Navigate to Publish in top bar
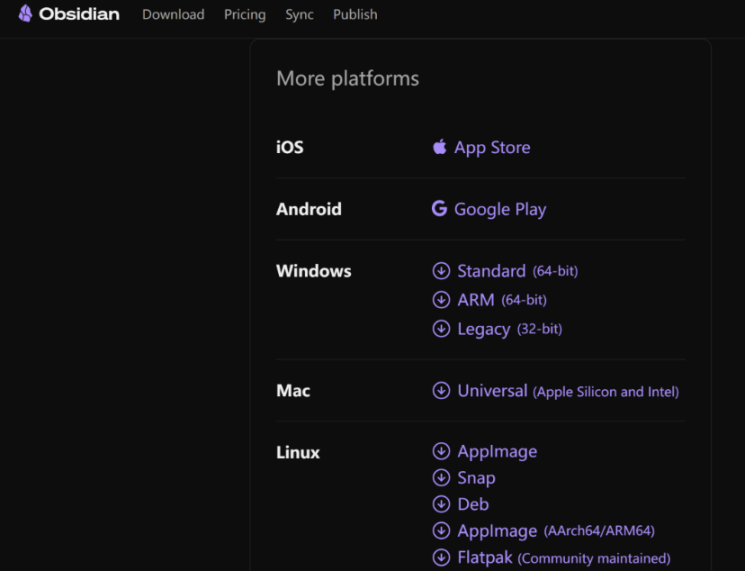 pyautogui.click(x=355, y=15)
